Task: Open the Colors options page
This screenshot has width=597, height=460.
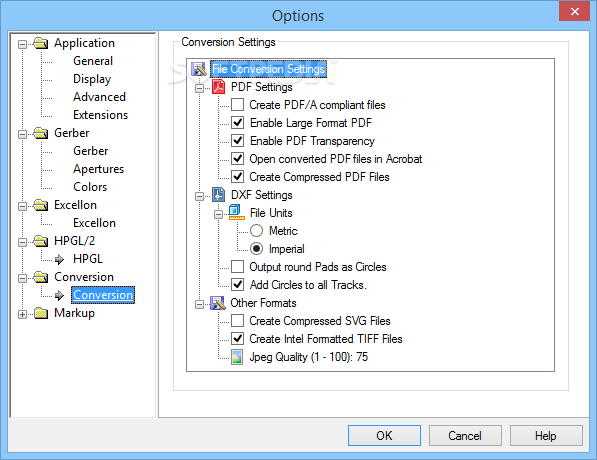Action: pyautogui.click(x=90, y=187)
